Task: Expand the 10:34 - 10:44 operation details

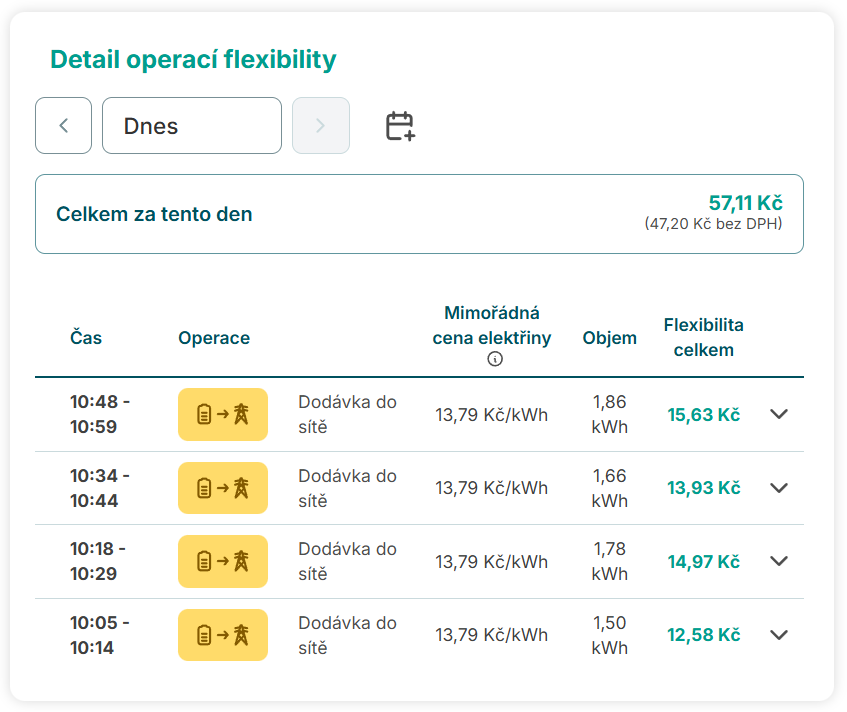Action: click(x=779, y=488)
